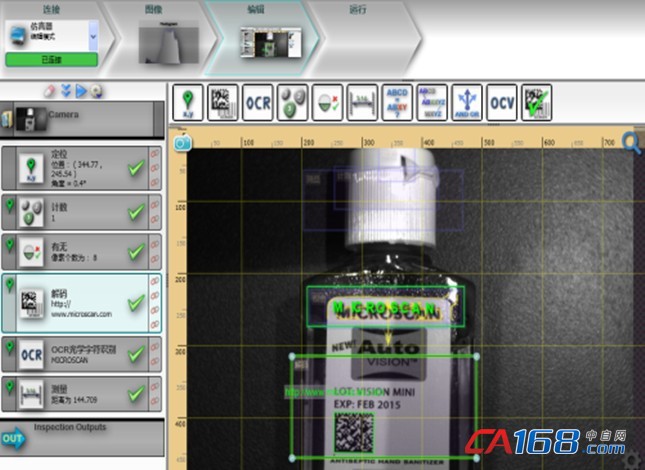Select the Camera step thumbnail
Viewport: 645px width, 470px height.
click(x=30, y=119)
